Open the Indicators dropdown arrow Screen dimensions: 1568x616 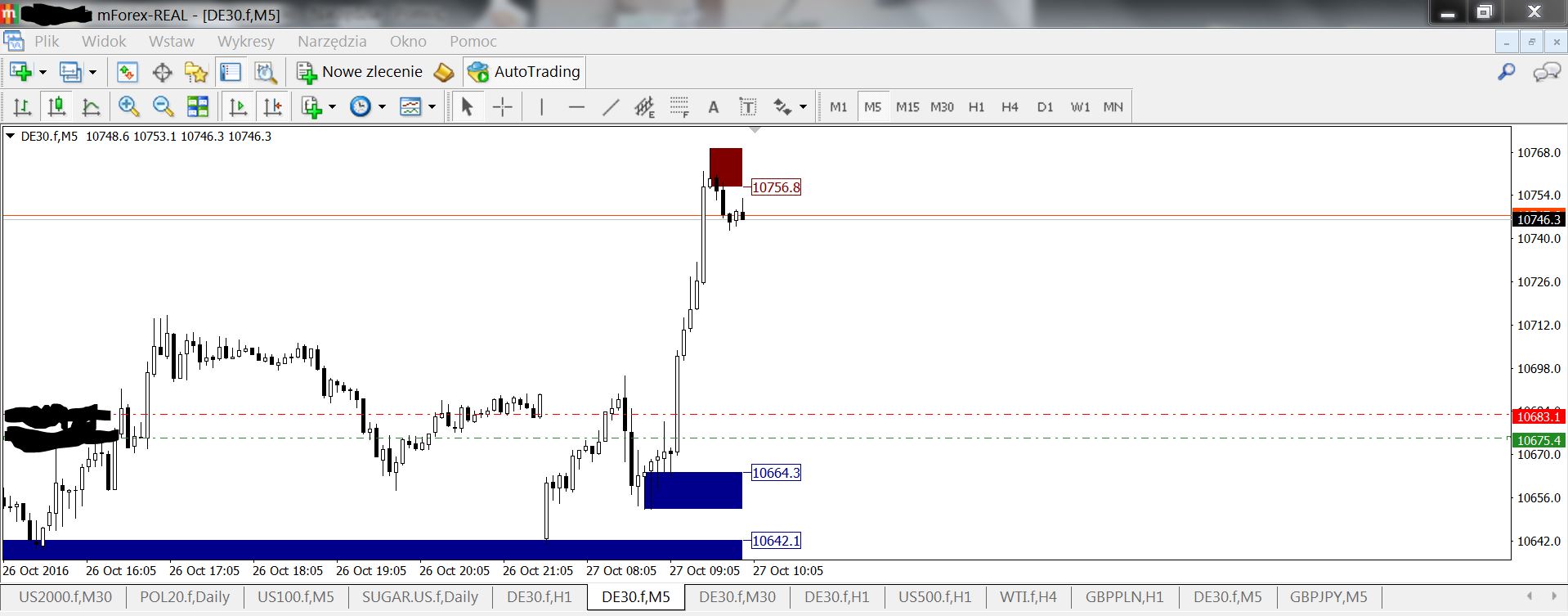(x=332, y=106)
